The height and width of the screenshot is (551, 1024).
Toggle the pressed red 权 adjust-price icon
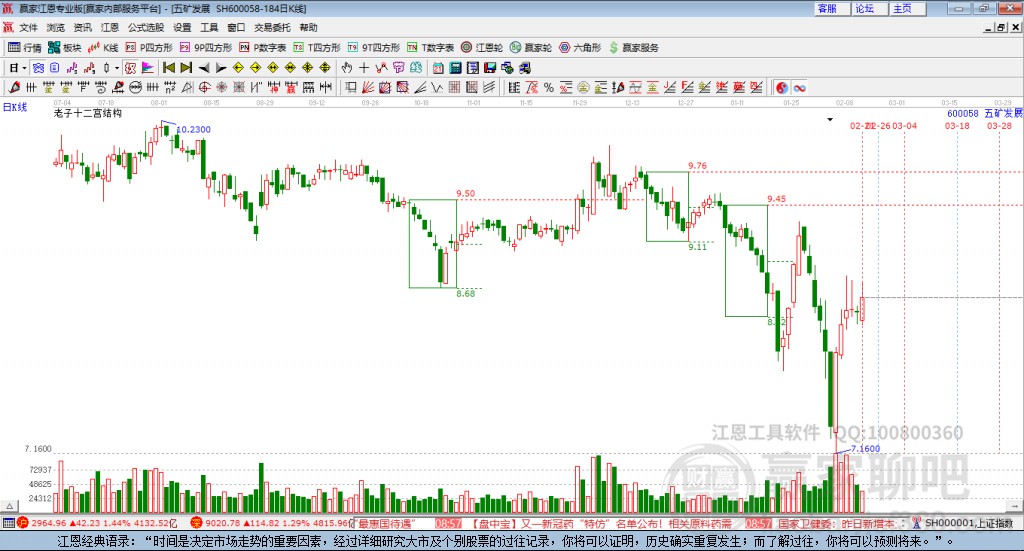tap(131, 68)
